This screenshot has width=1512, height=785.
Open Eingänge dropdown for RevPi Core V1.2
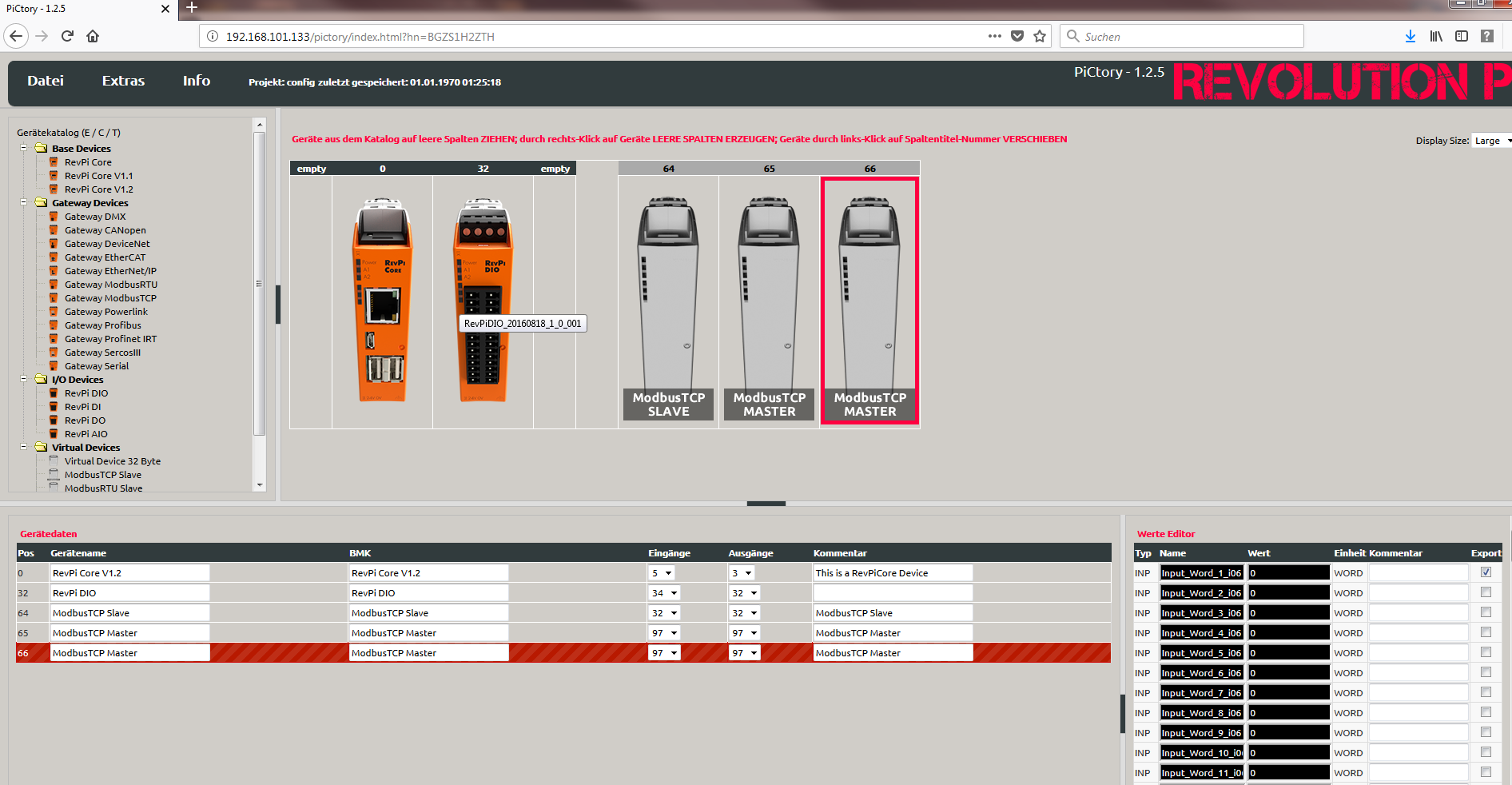pos(662,573)
